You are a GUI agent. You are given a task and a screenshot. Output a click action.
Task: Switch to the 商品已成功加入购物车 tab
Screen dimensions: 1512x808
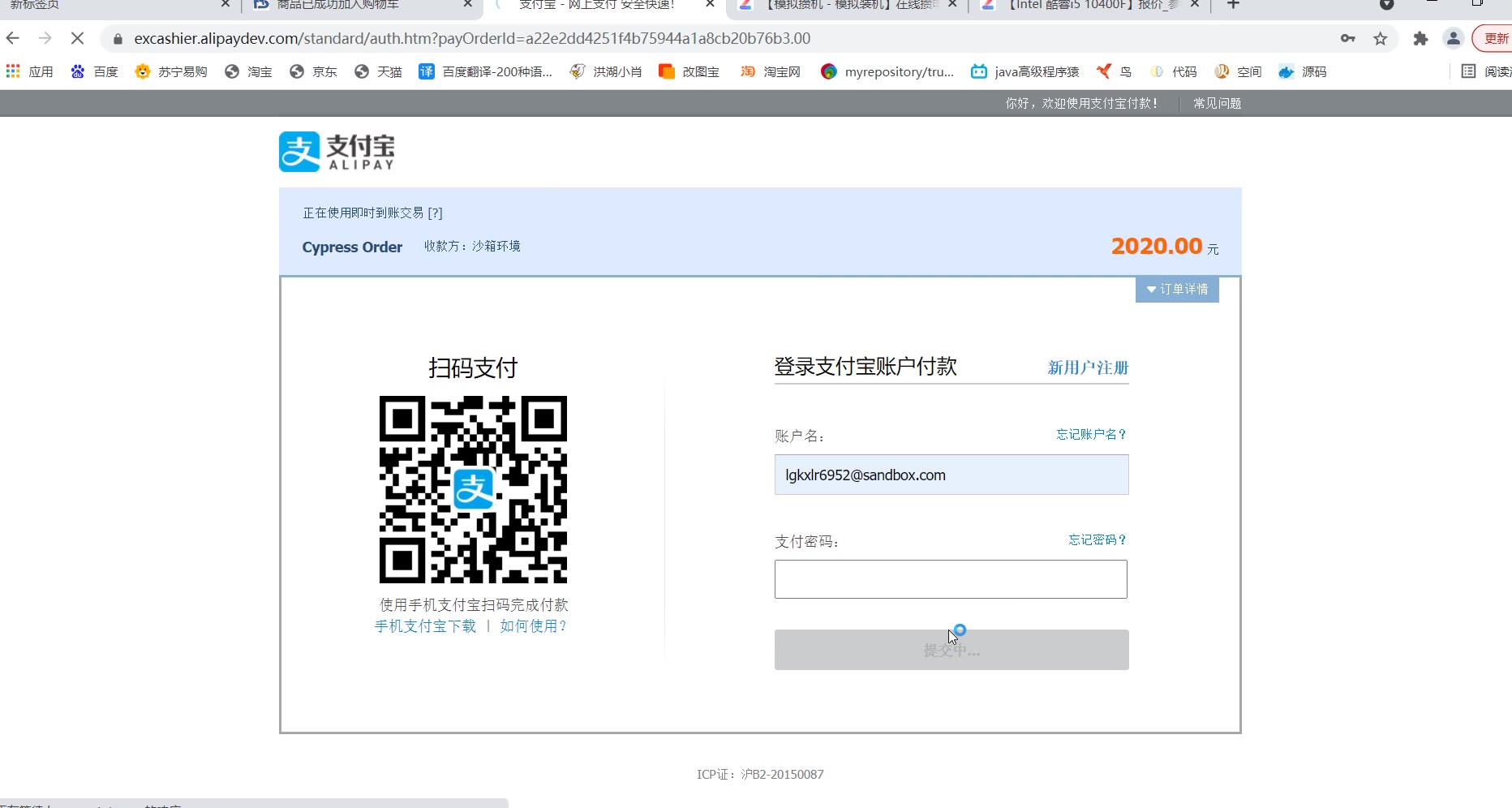349,5
